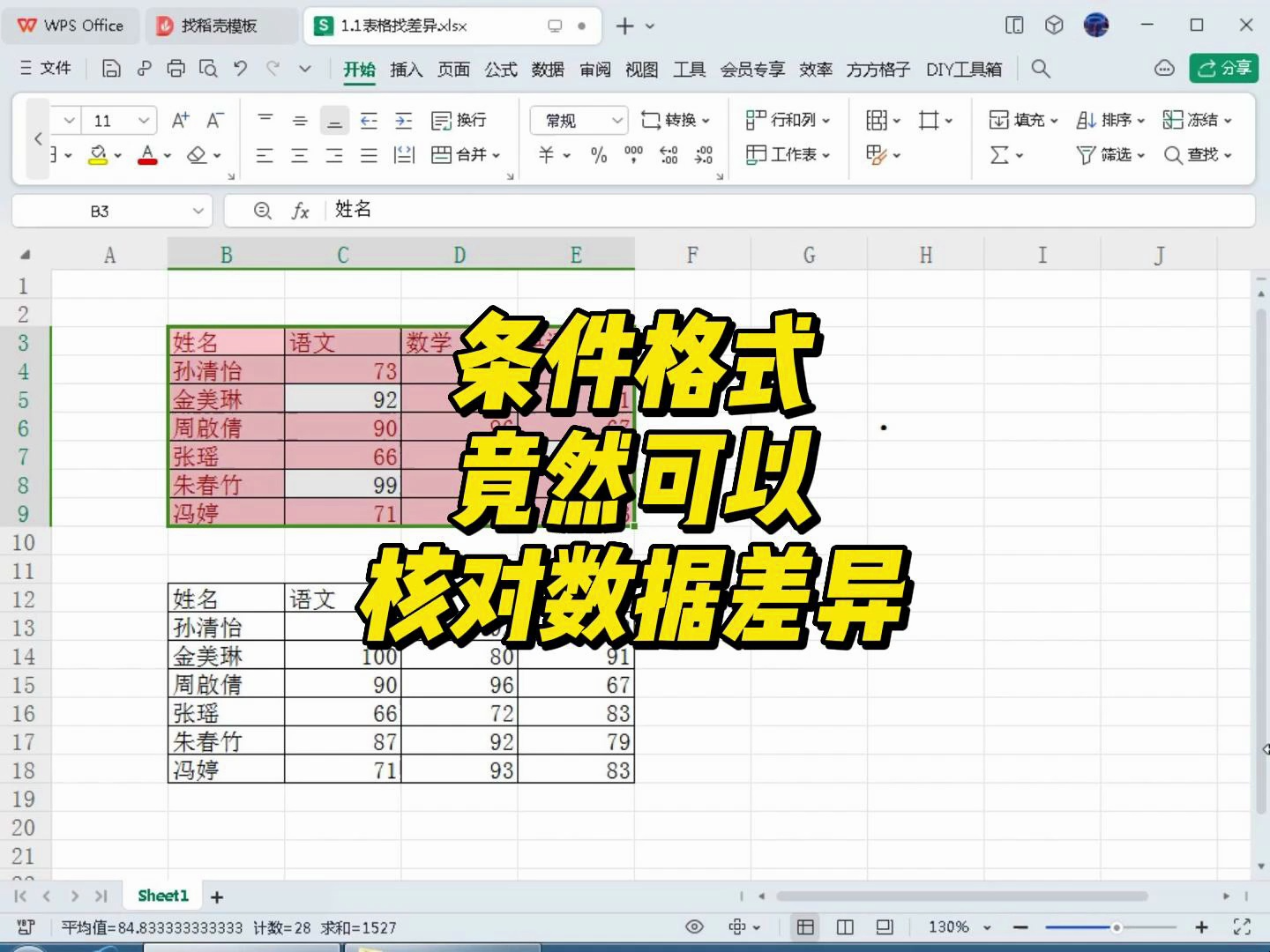
Task: Click the Decrease font size icon
Action: [x=214, y=120]
